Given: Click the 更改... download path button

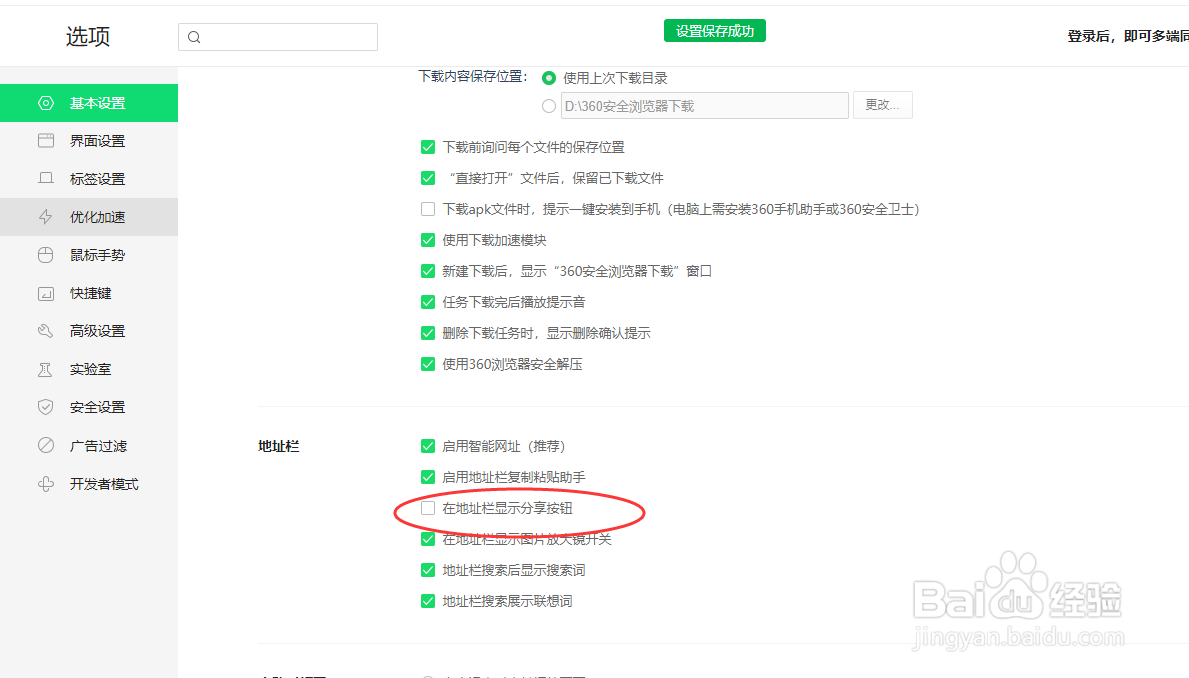Looking at the screenshot, I should coord(883,105).
